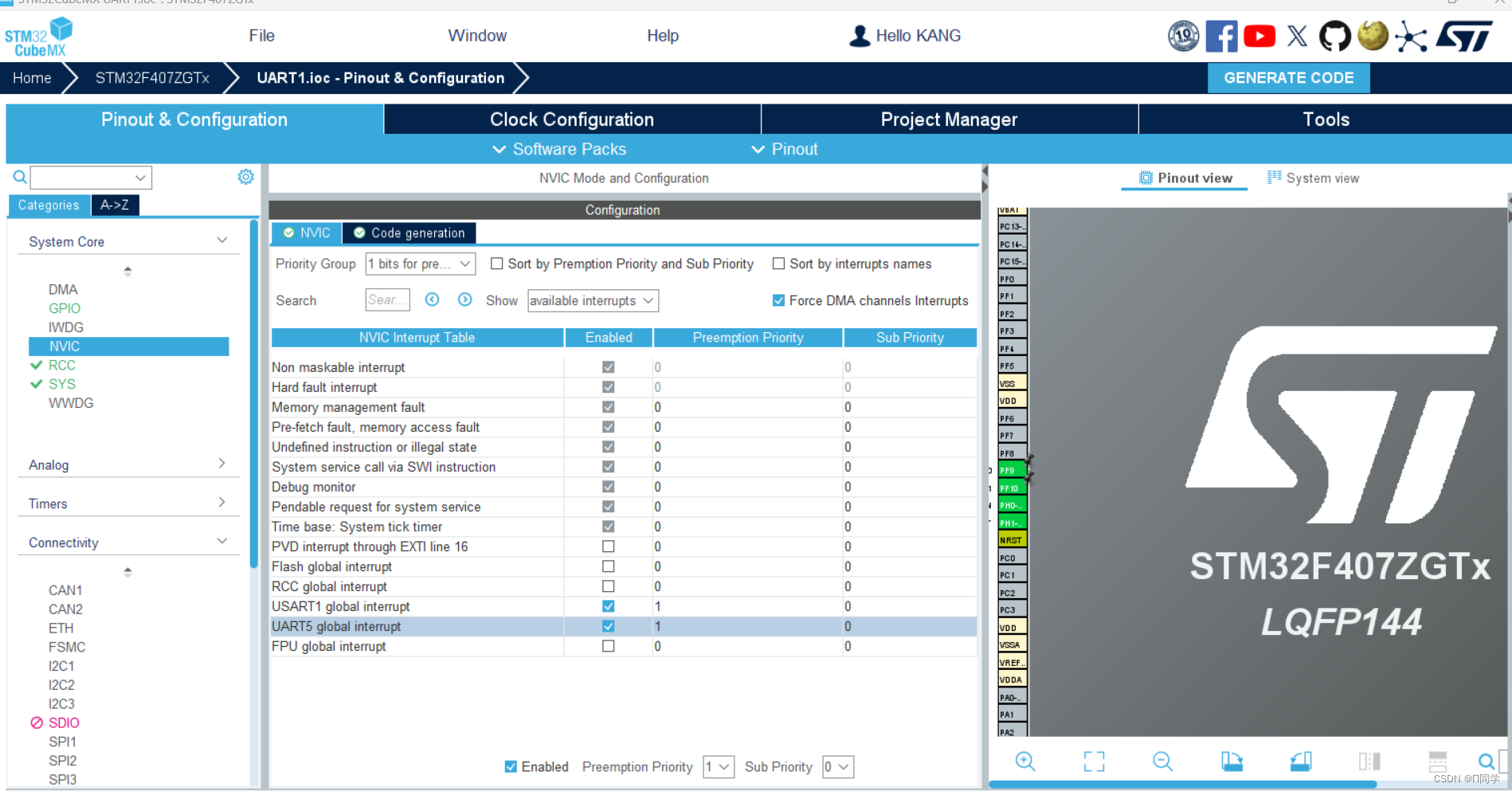Select SDIO in Connectivity list
Screen dimensions: 1512x791
(x=64, y=722)
